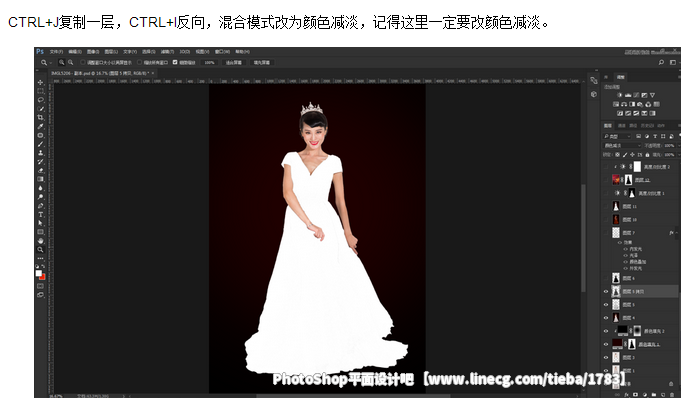Open the 图像(I) menu
This screenshot has width=681, height=398.
pos(93,52)
